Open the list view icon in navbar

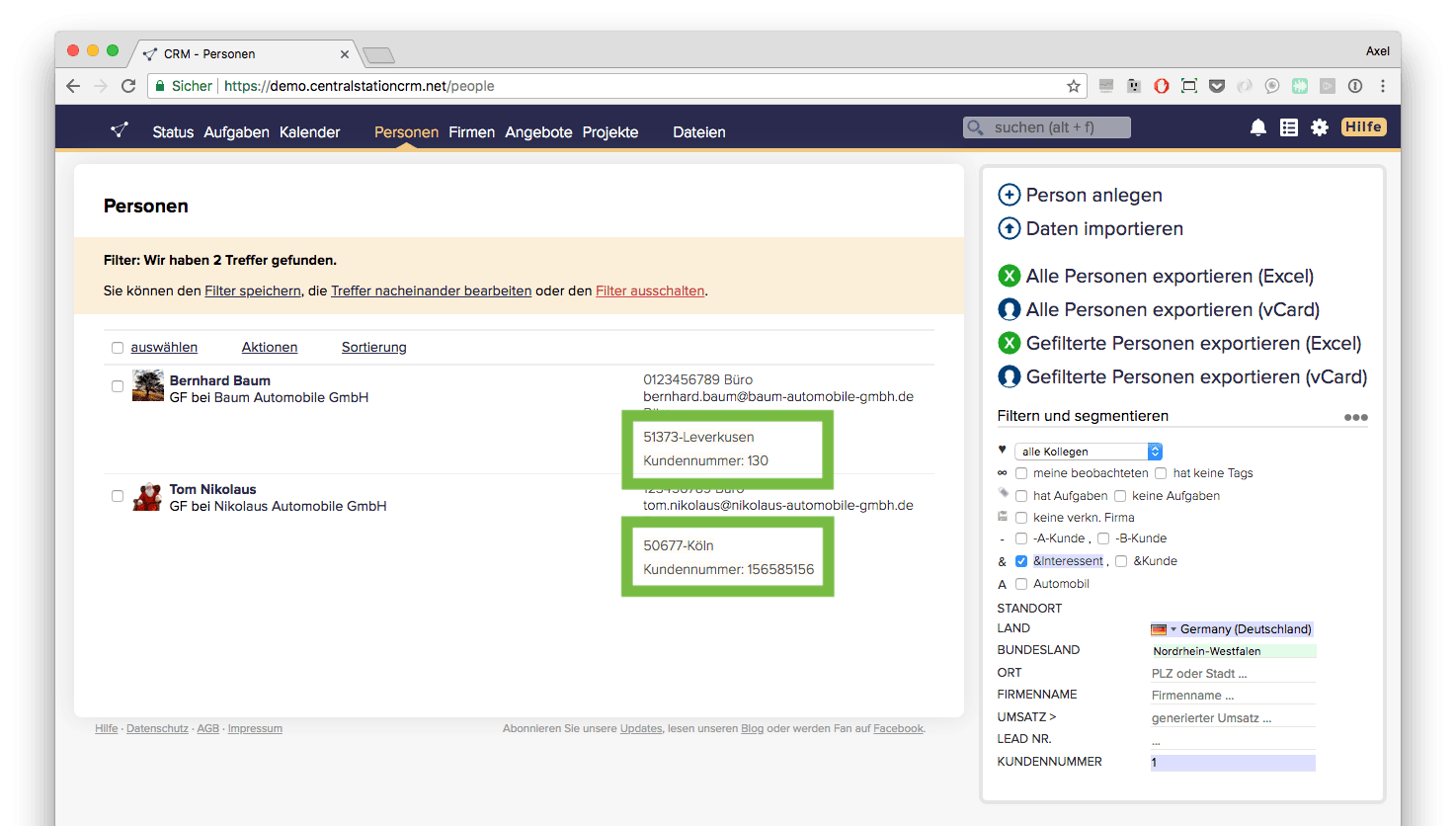pyautogui.click(x=1288, y=127)
